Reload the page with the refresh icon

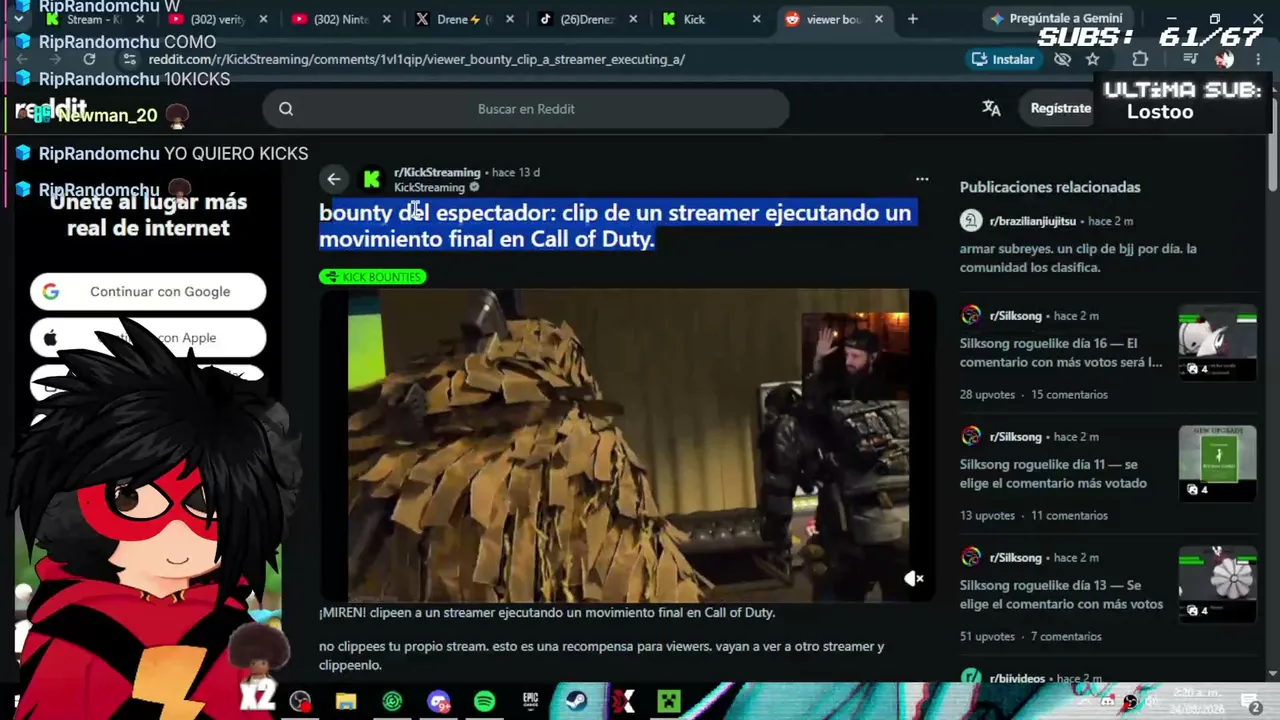89,59
